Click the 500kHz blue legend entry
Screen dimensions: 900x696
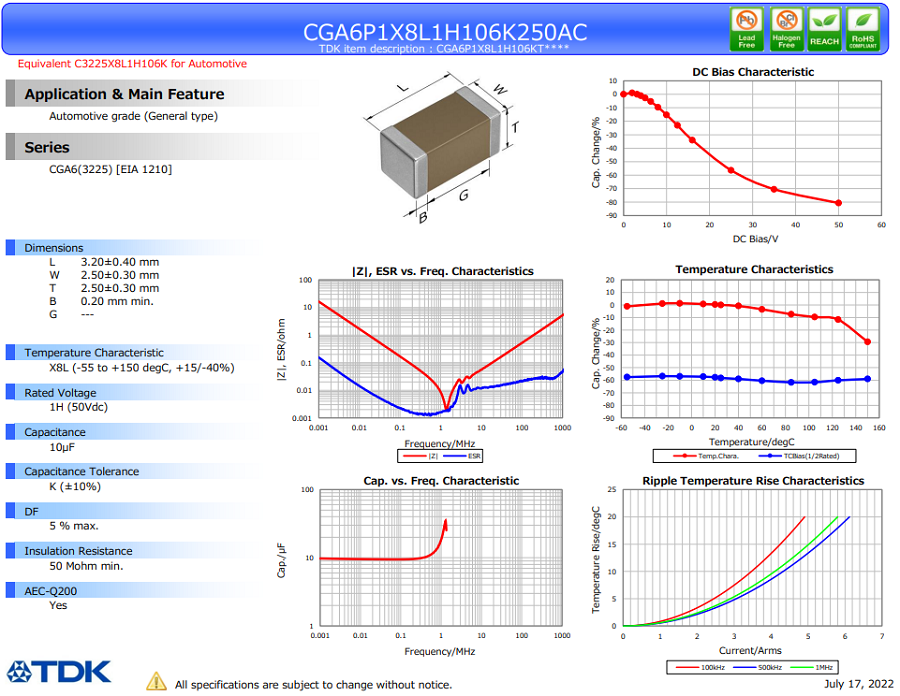(x=757, y=667)
